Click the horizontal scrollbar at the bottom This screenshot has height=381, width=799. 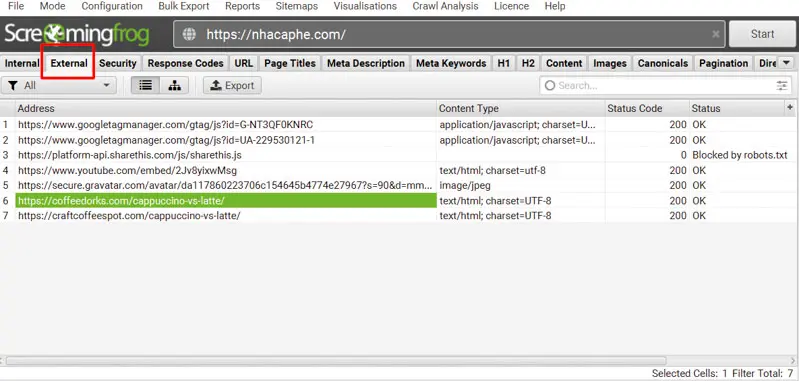pyautogui.click(x=336, y=361)
